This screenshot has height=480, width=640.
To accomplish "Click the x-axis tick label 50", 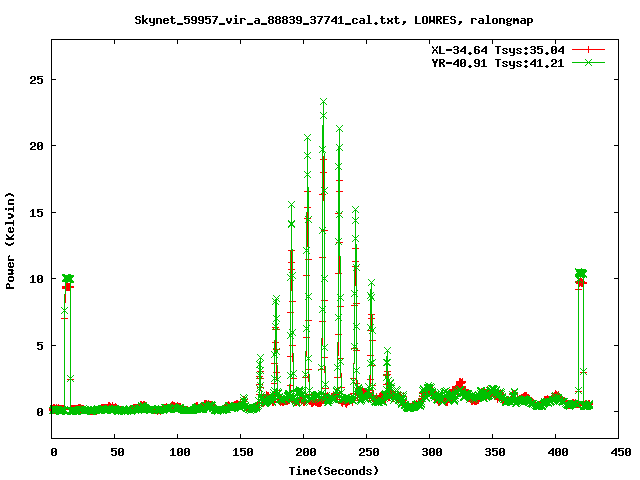I will tap(117, 452).
